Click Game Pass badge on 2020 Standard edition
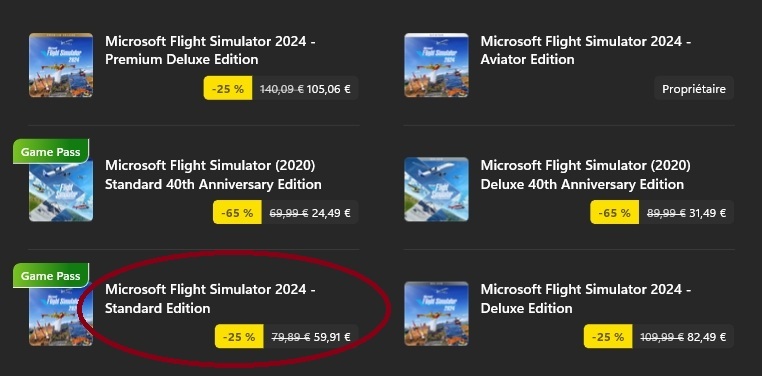Image resolution: width=762 pixels, height=376 pixels. 51,152
